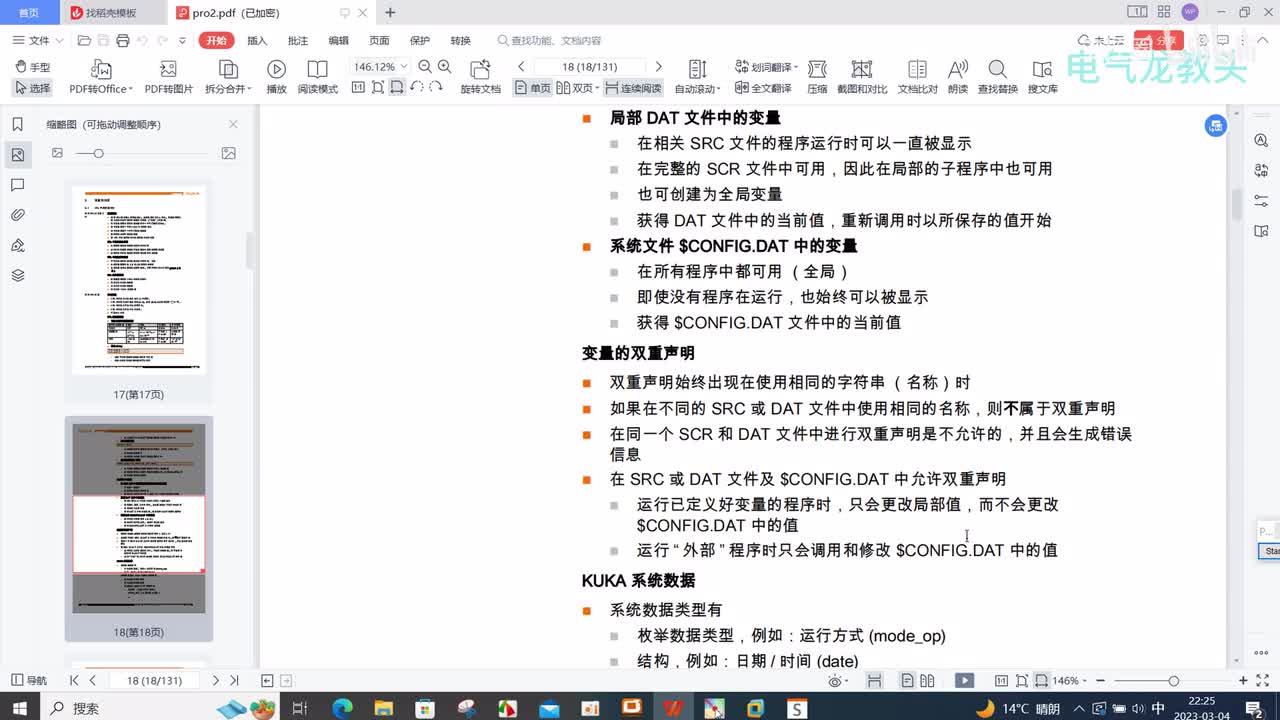Image resolution: width=1280 pixels, height=720 pixels.
Task: Start slideshow with the 播放 button
Action: [x=276, y=77]
